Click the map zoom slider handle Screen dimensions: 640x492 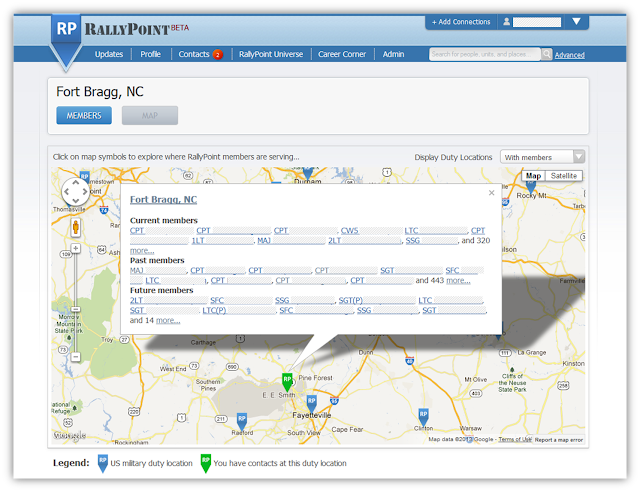[76, 309]
